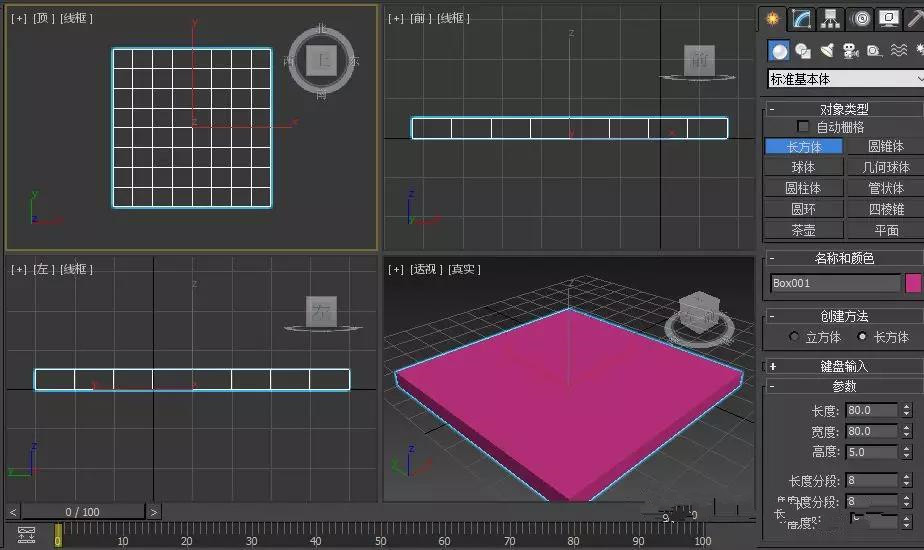Select the Shapes category icon

pyautogui.click(x=803, y=51)
